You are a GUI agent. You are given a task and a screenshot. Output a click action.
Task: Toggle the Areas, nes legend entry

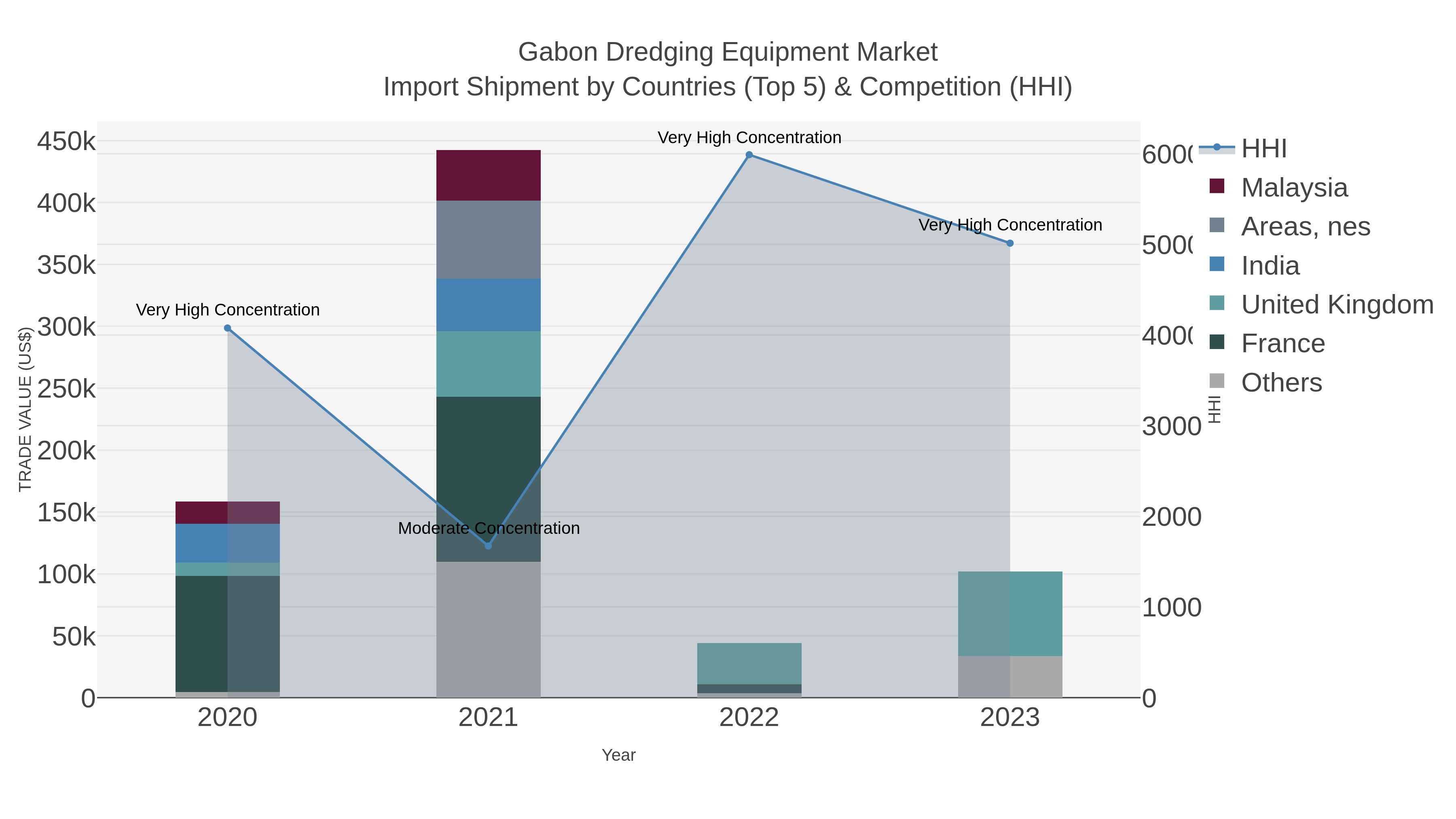point(1290,226)
